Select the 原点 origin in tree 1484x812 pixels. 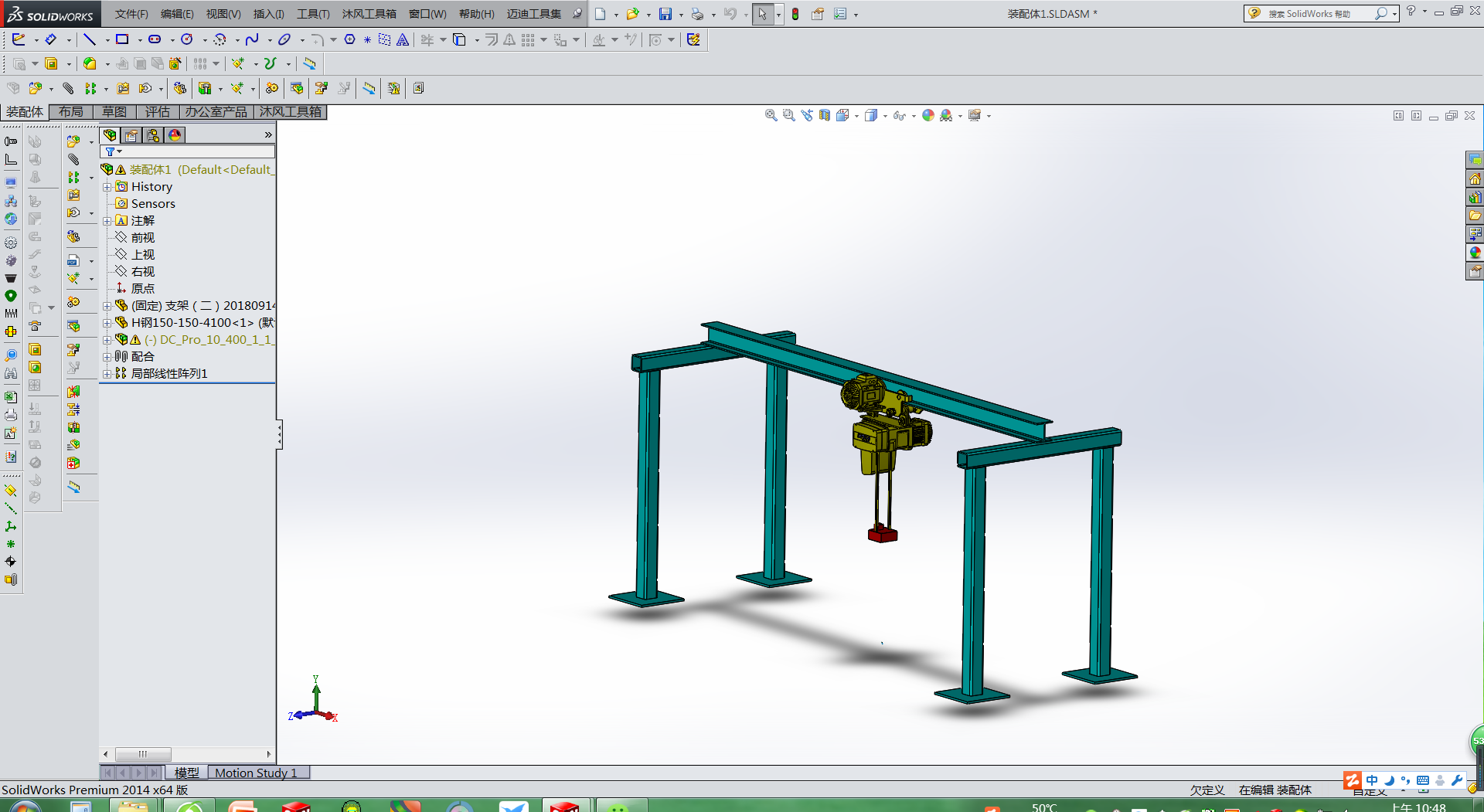(x=143, y=289)
